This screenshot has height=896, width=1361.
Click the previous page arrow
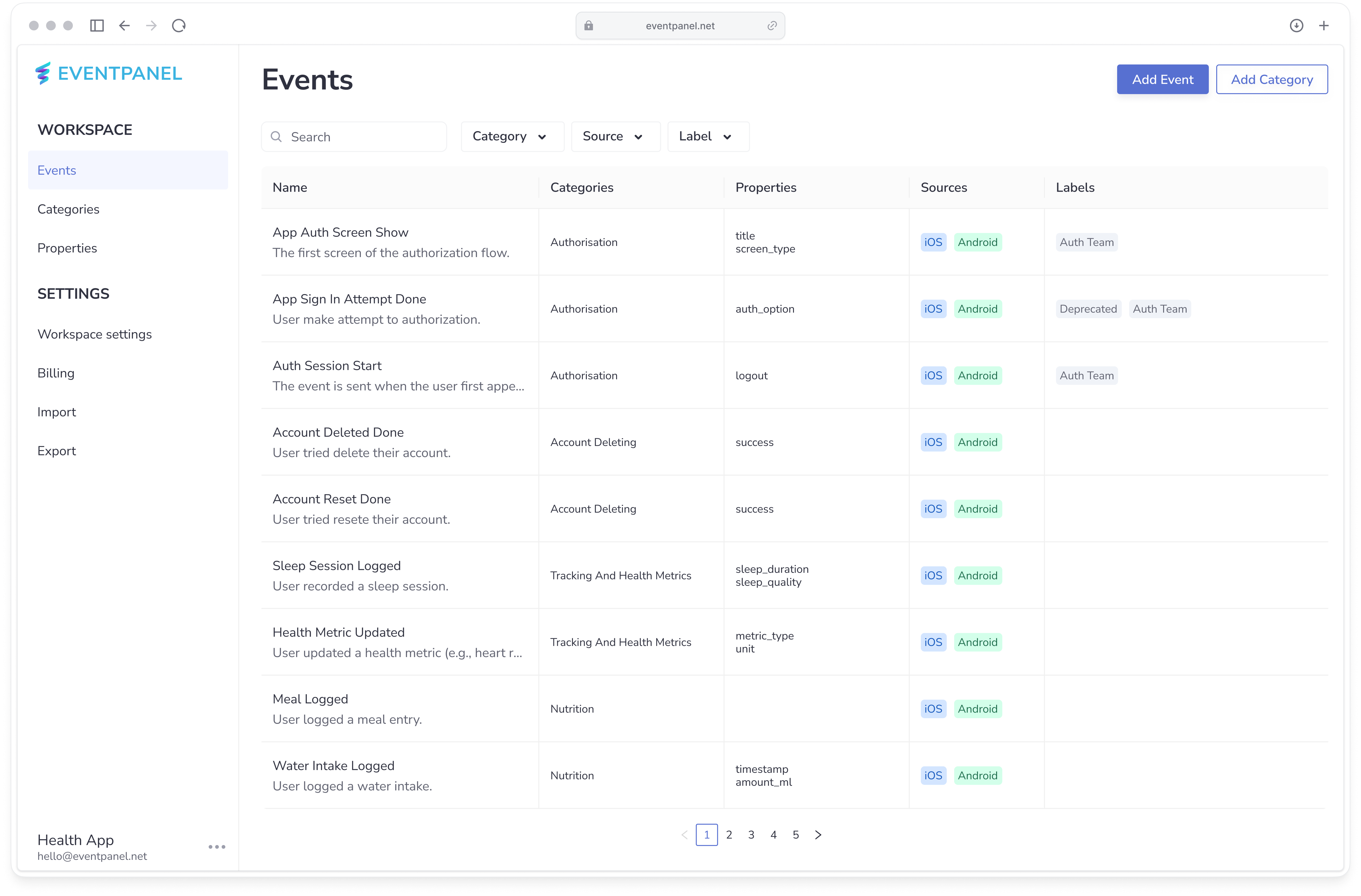tap(684, 835)
